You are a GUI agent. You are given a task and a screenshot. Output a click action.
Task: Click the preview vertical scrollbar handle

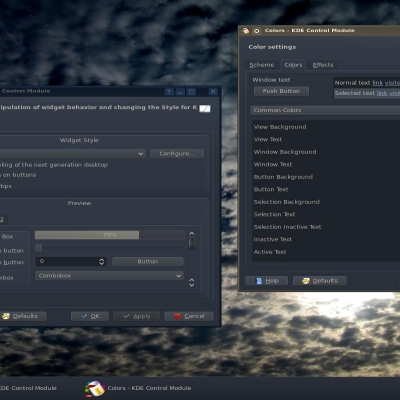192,243
